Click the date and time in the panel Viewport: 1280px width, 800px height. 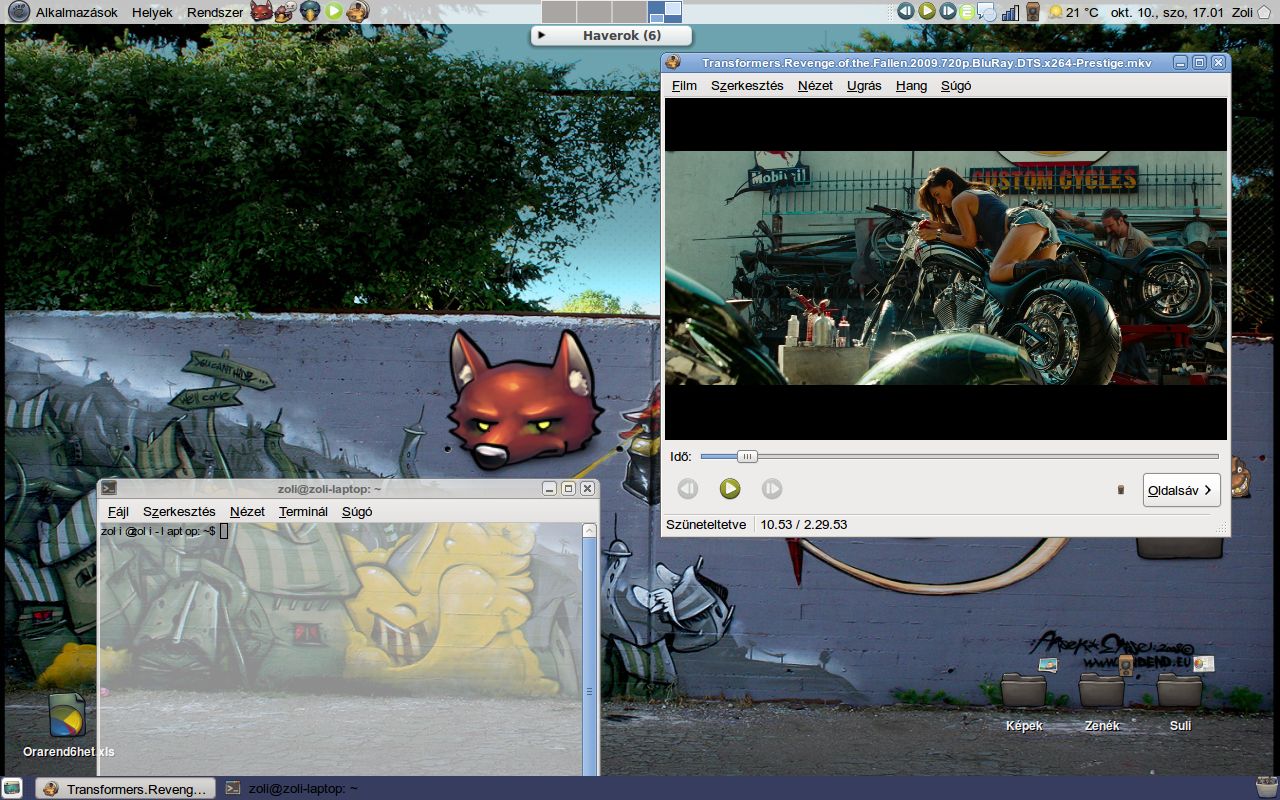click(1165, 12)
